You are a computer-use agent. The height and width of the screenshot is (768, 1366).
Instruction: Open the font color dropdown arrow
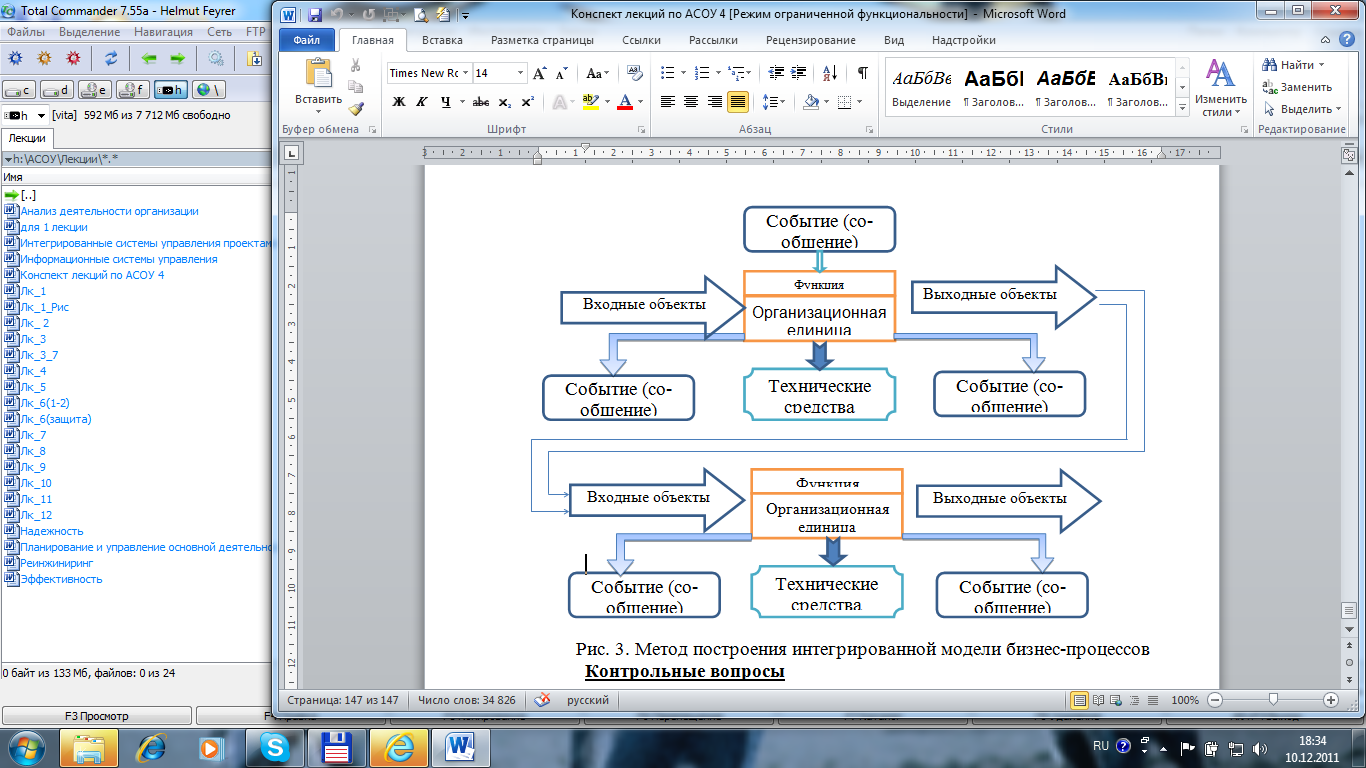641,102
